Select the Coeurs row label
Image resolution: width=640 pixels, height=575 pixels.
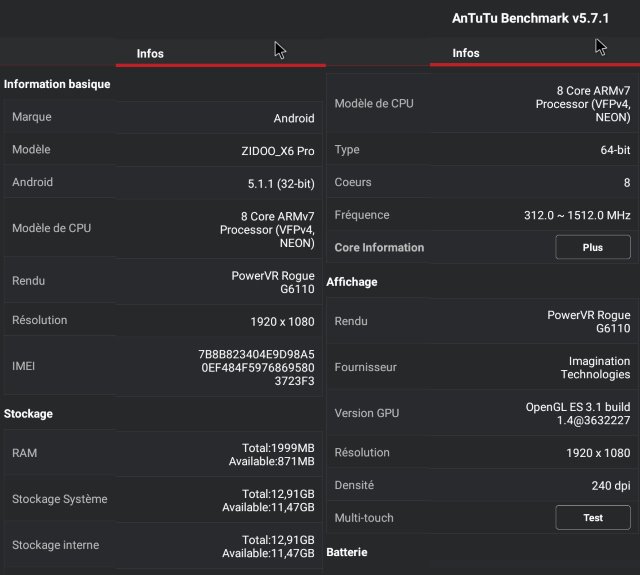coord(353,182)
